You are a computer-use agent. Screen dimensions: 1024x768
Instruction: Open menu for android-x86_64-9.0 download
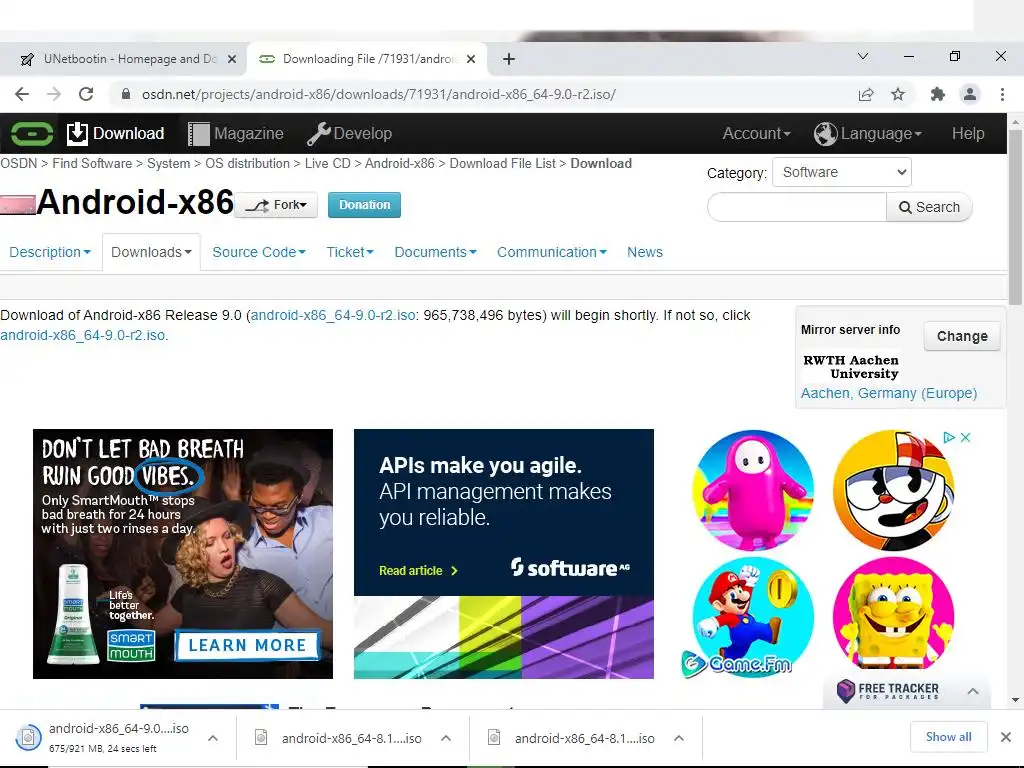click(213, 738)
